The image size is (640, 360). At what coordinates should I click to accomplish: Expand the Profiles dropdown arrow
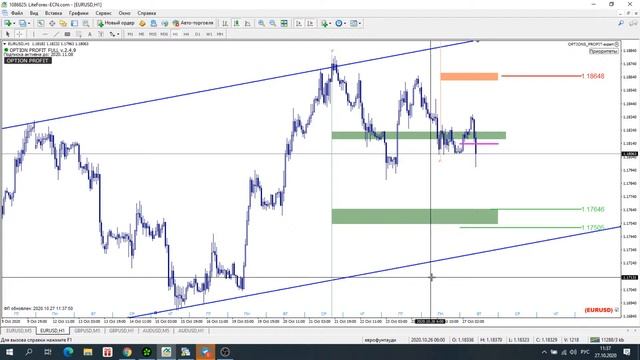coord(29,24)
